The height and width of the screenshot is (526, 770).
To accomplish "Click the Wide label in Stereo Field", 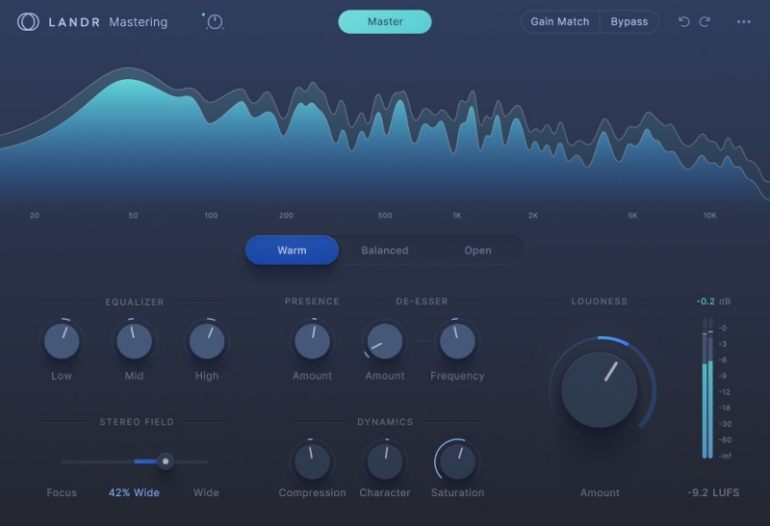I will [206, 493].
